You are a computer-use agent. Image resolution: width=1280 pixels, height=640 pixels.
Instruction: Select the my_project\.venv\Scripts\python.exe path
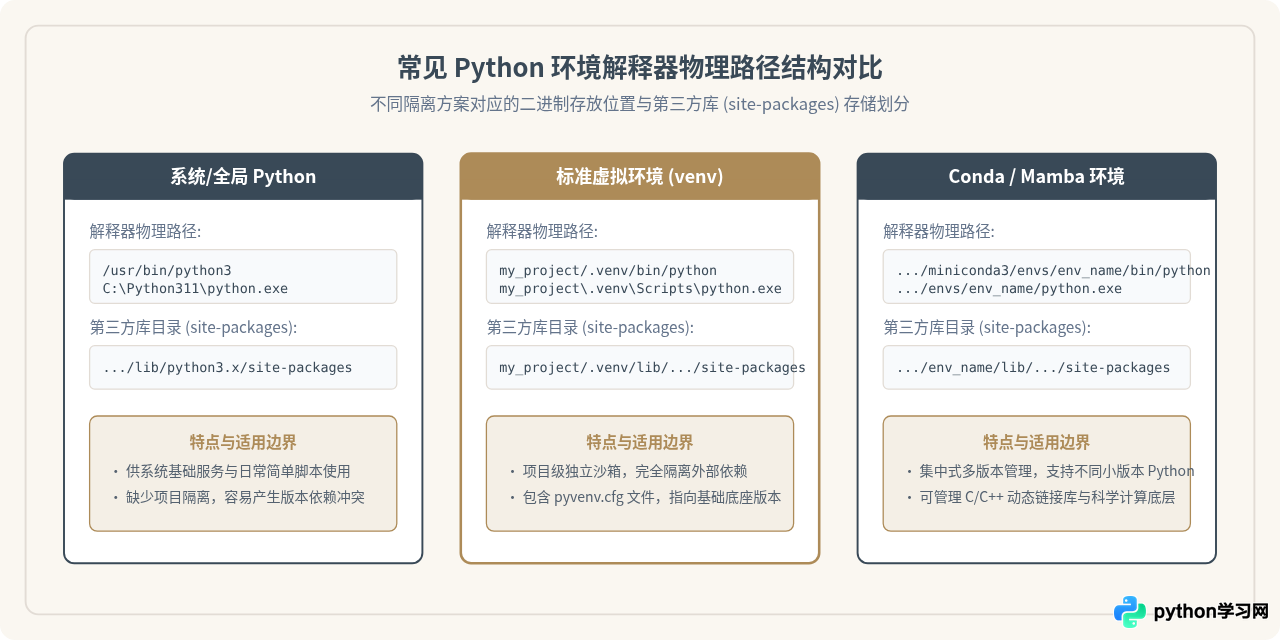(x=641, y=288)
